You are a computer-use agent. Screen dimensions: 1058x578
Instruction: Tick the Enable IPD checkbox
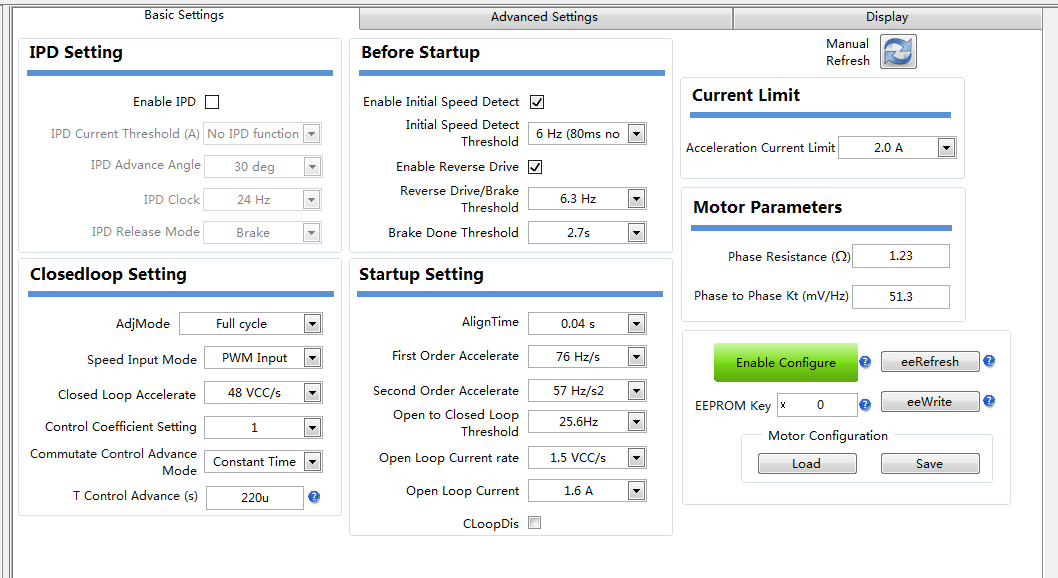click(212, 102)
